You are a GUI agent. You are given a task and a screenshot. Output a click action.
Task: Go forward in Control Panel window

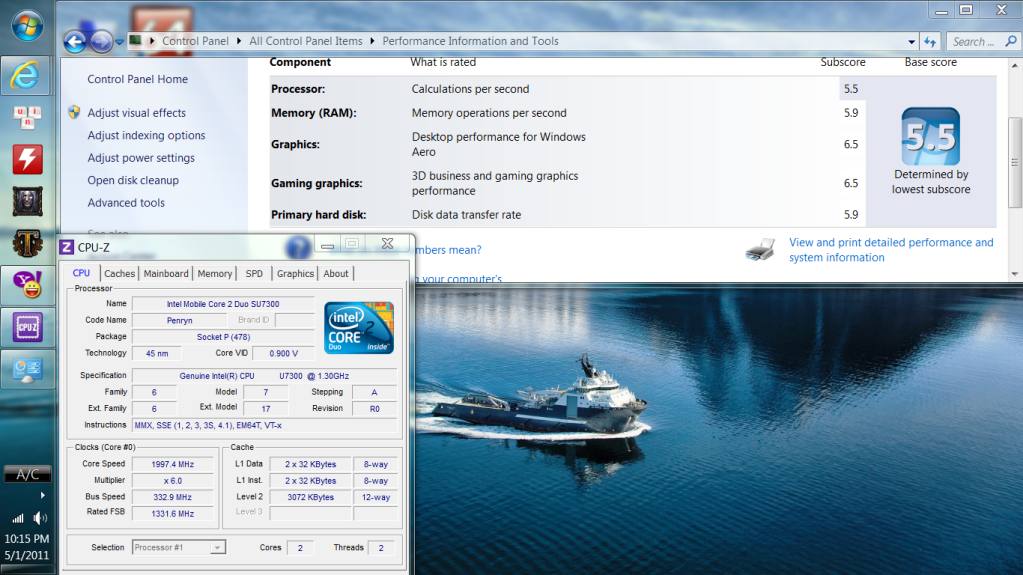pyautogui.click(x=101, y=42)
